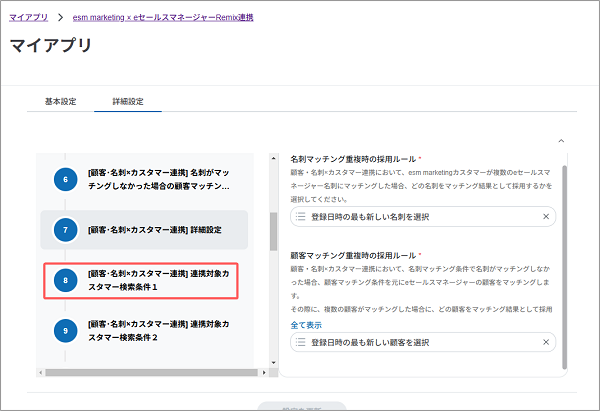Image resolution: width=600 pixels, height=411 pixels.
Task: Select the 詳細設定 tab
Action: pyautogui.click(x=127, y=102)
